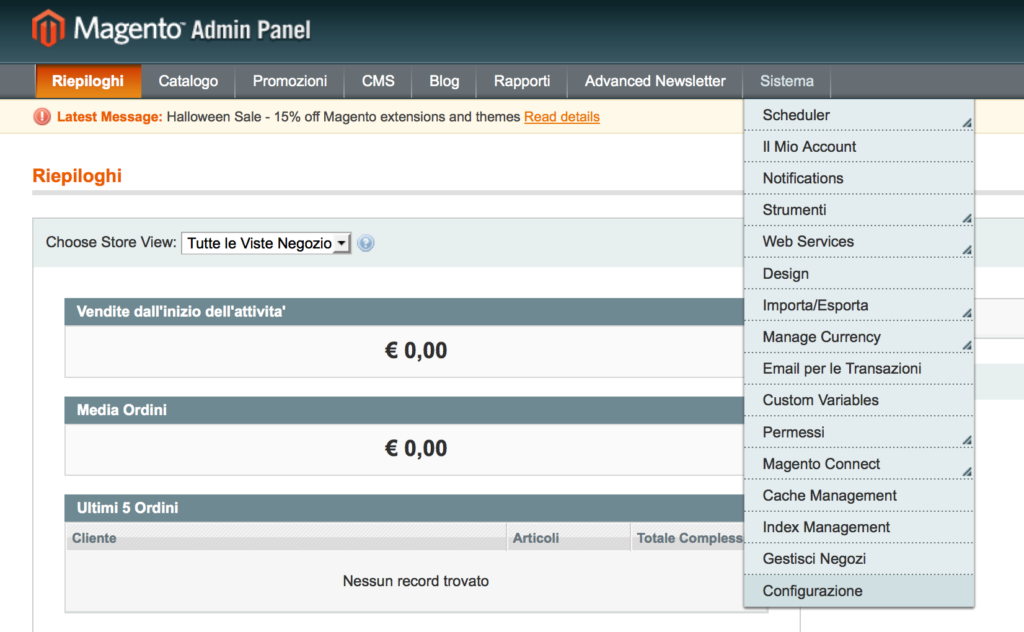Viewport: 1024px width, 632px height.
Task: Click the help icon beside store view
Action: pos(366,243)
